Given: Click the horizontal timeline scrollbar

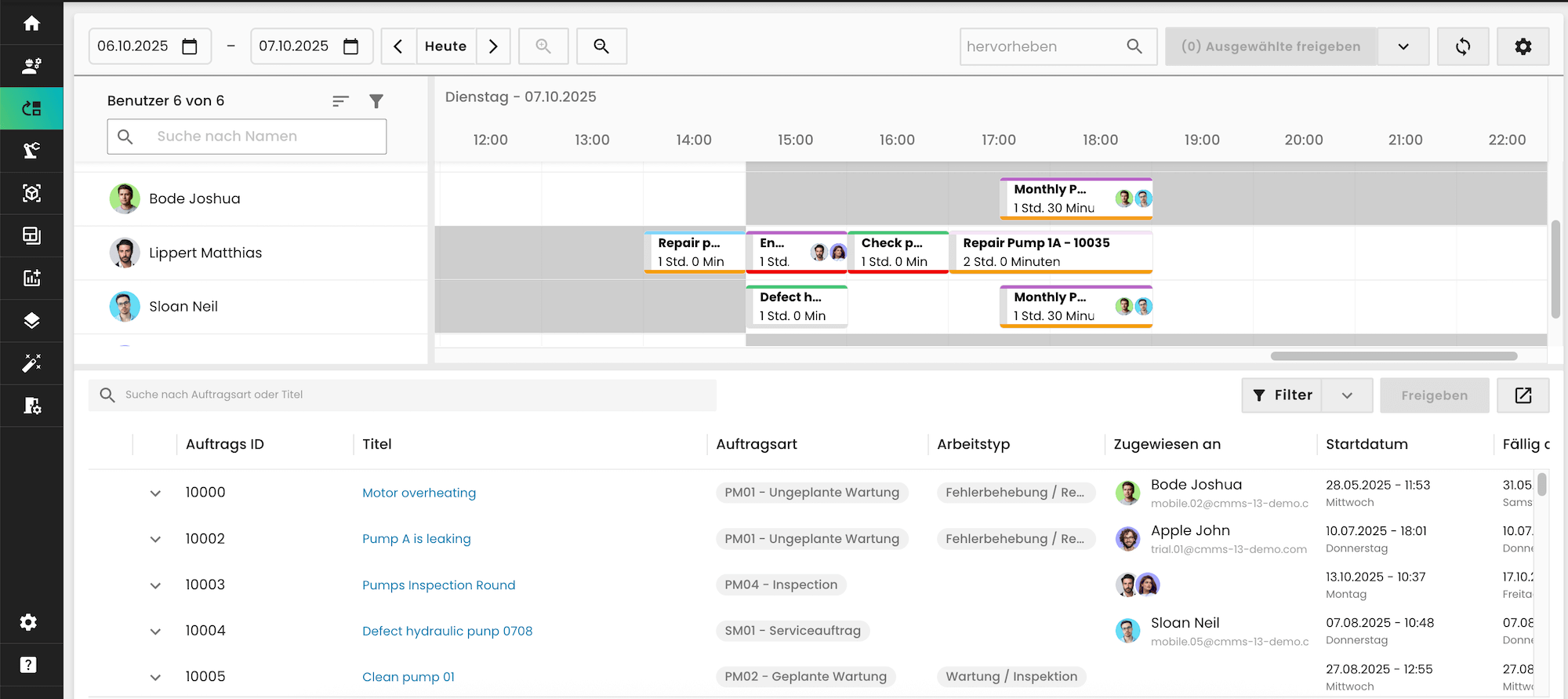Looking at the screenshot, I should pyautogui.click(x=1393, y=356).
